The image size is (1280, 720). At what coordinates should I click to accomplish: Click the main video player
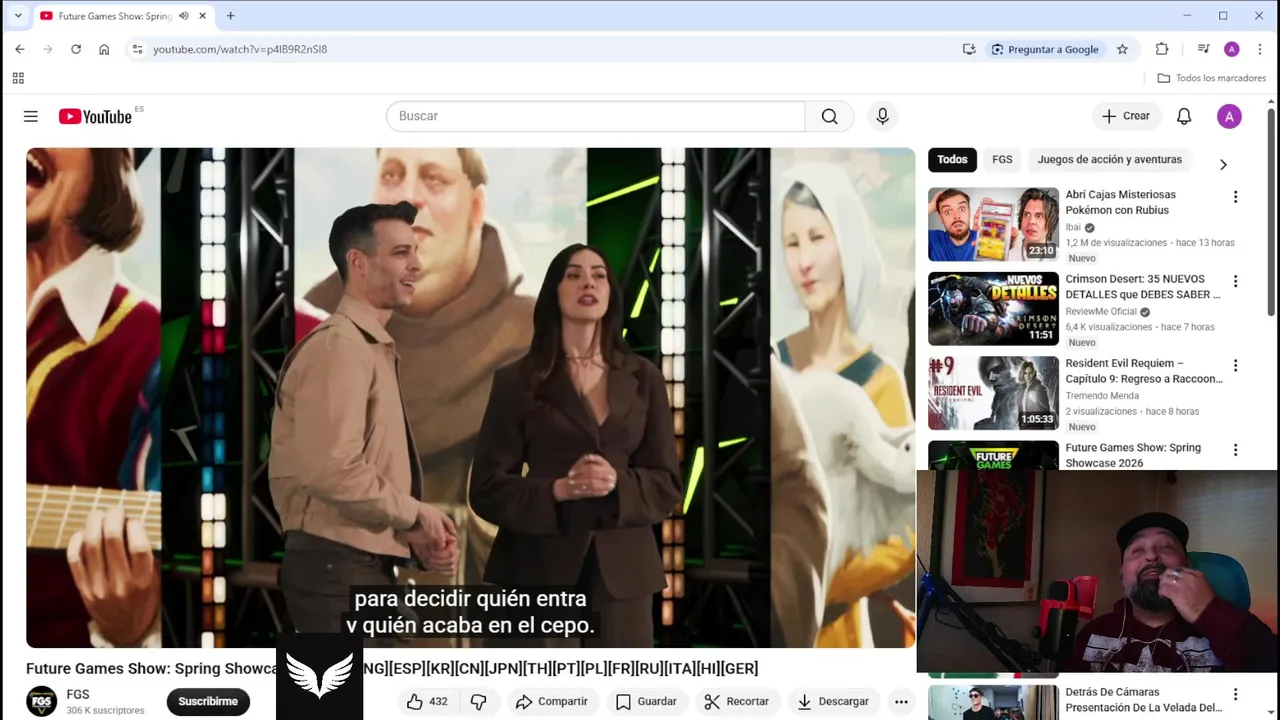click(x=470, y=398)
